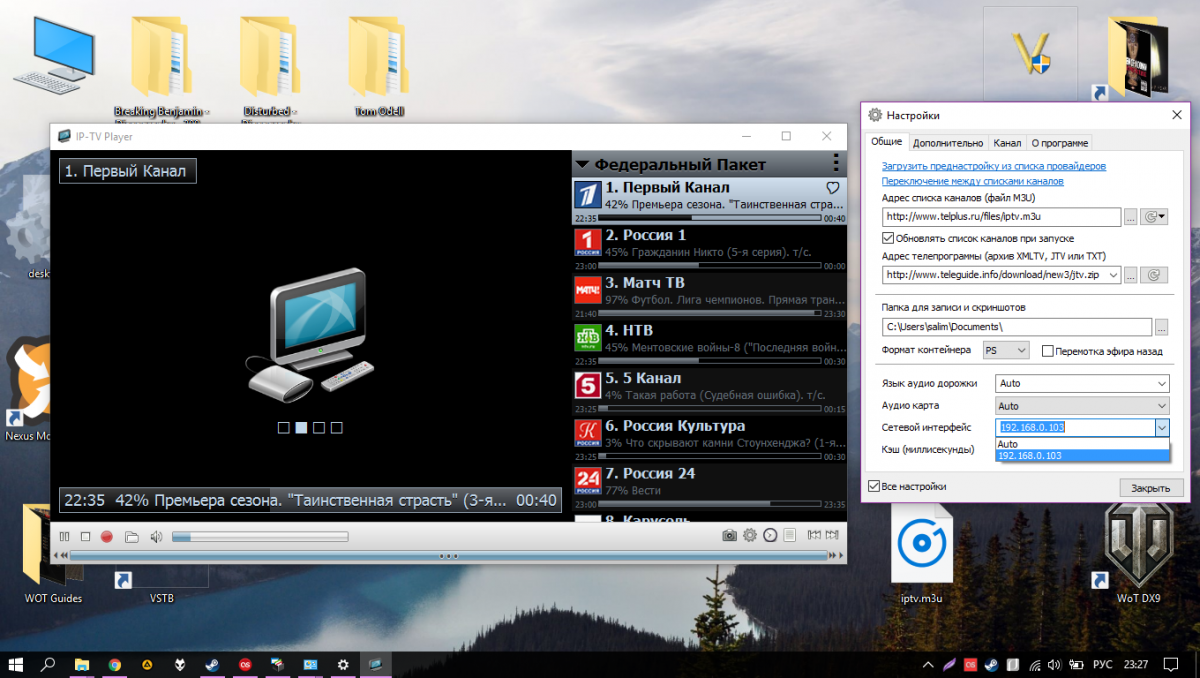
Task: Pause playback in IP-TV Player
Action: pos(65,537)
